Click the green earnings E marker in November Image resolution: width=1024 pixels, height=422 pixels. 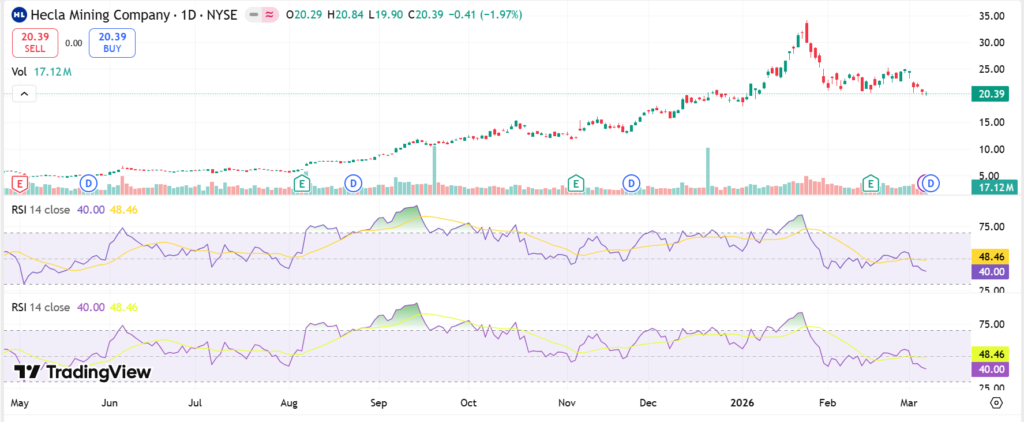[575, 182]
